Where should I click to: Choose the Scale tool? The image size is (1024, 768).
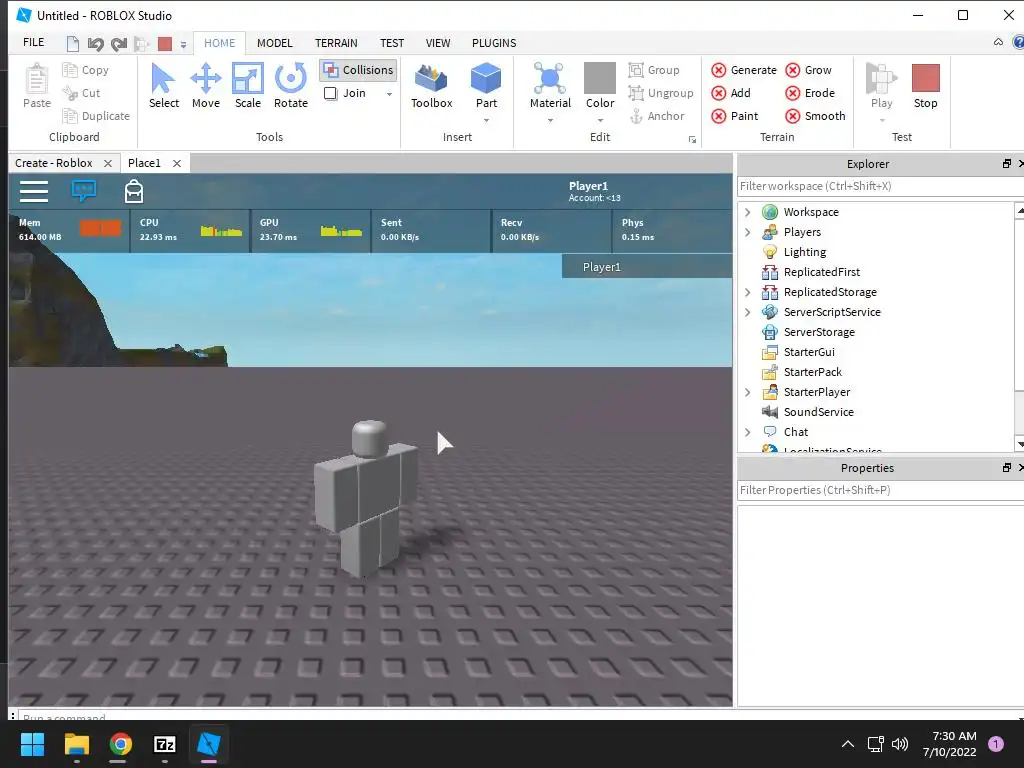(x=248, y=86)
